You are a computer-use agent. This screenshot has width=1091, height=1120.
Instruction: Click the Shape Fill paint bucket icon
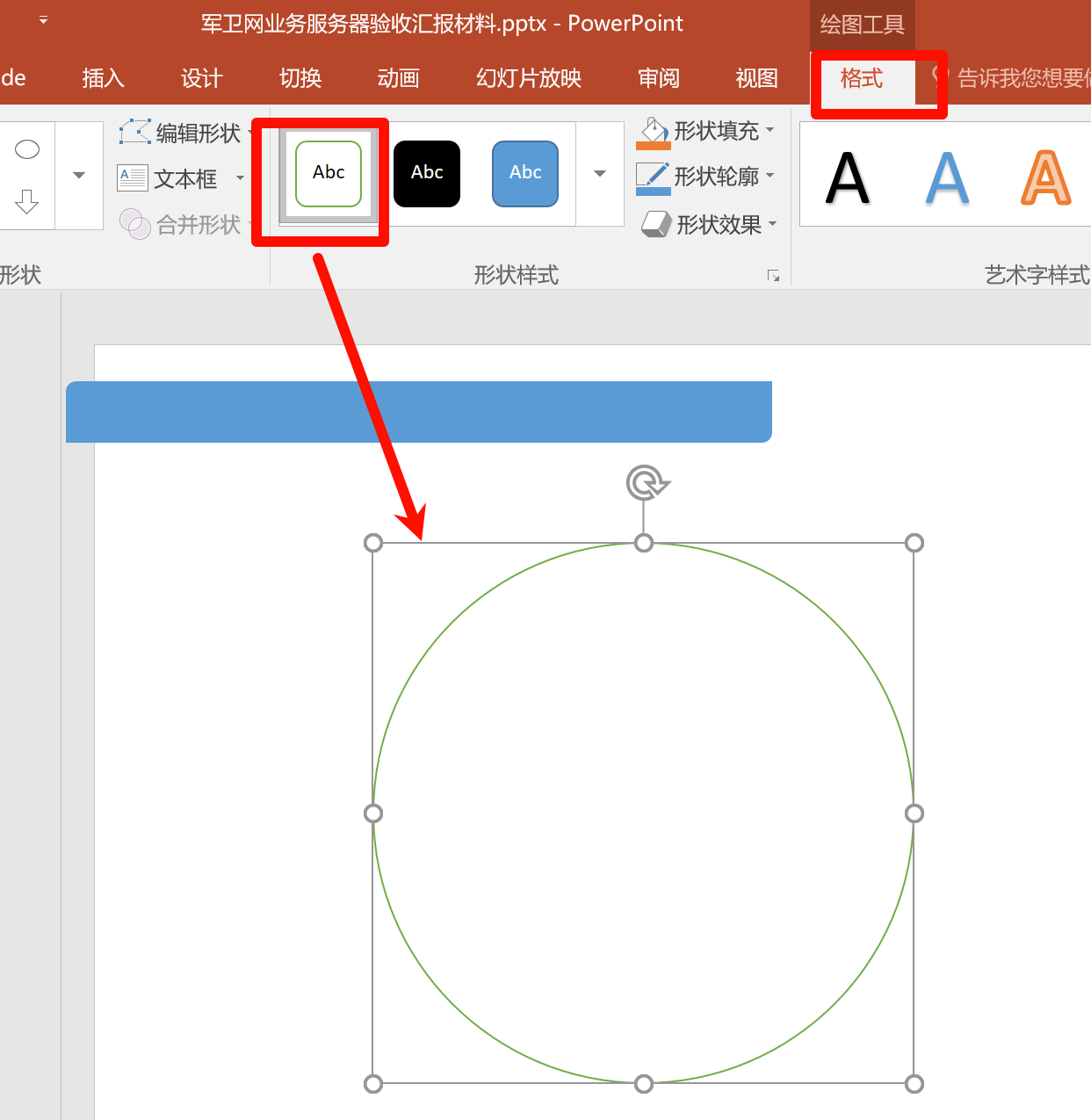(654, 132)
